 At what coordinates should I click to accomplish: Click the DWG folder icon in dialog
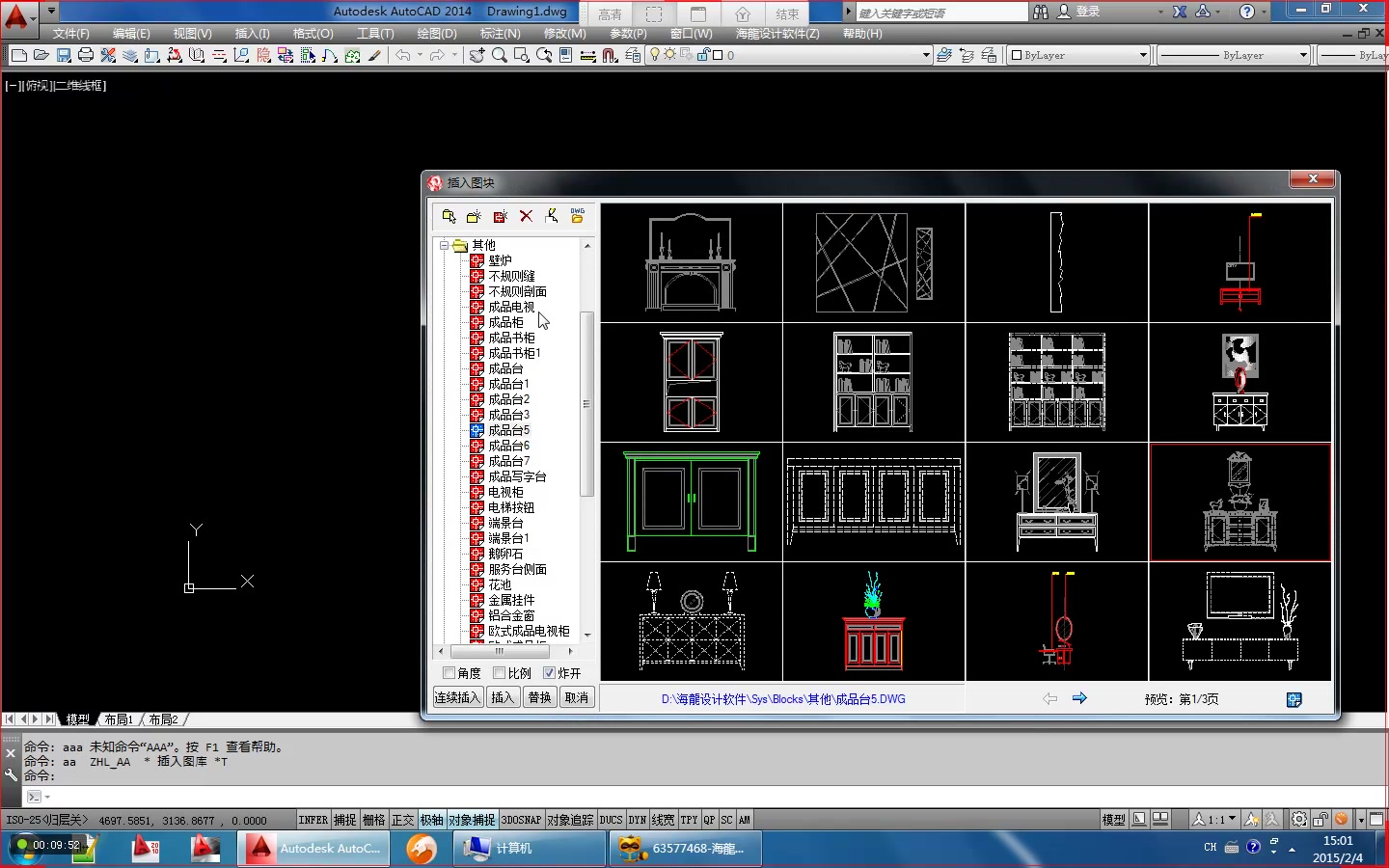(577, 215)
